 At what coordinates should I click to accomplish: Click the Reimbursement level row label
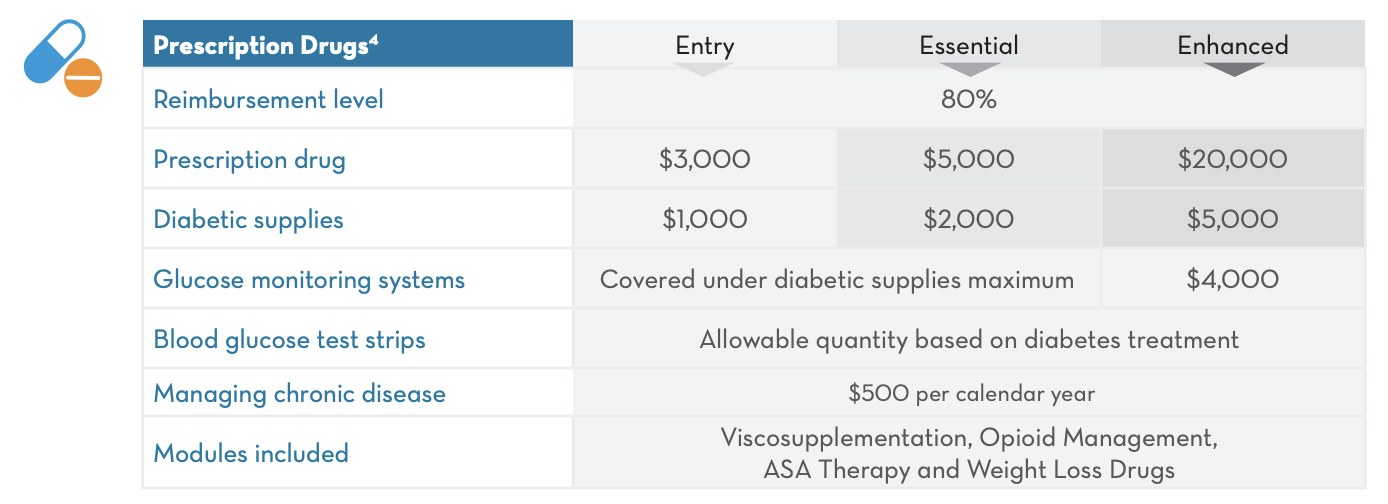tap(268, 99)
